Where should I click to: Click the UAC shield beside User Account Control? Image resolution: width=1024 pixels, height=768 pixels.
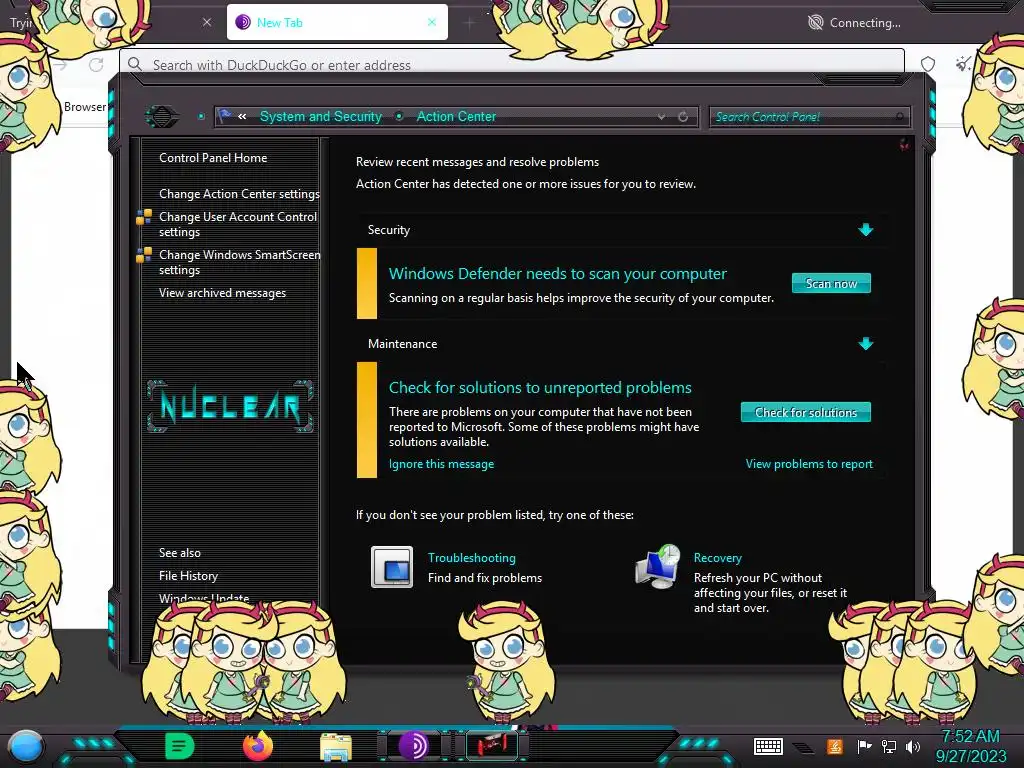(x=144, y=217)
